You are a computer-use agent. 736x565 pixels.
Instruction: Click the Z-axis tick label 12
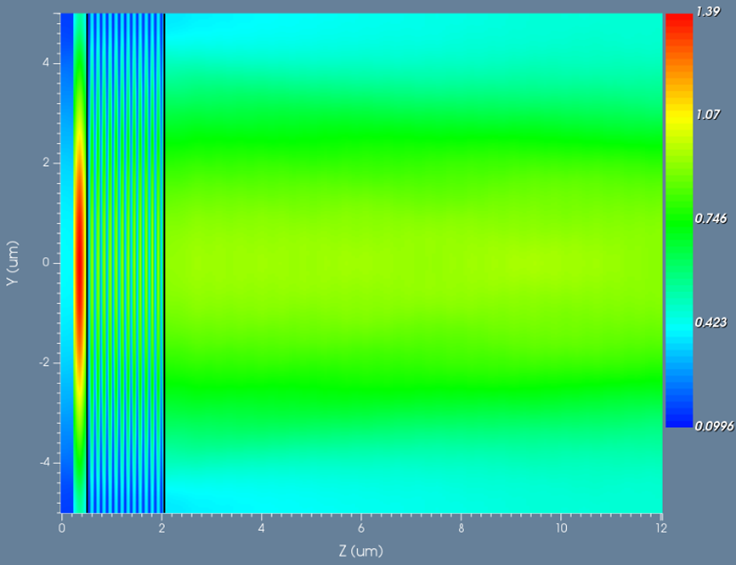tap(661, 528)
